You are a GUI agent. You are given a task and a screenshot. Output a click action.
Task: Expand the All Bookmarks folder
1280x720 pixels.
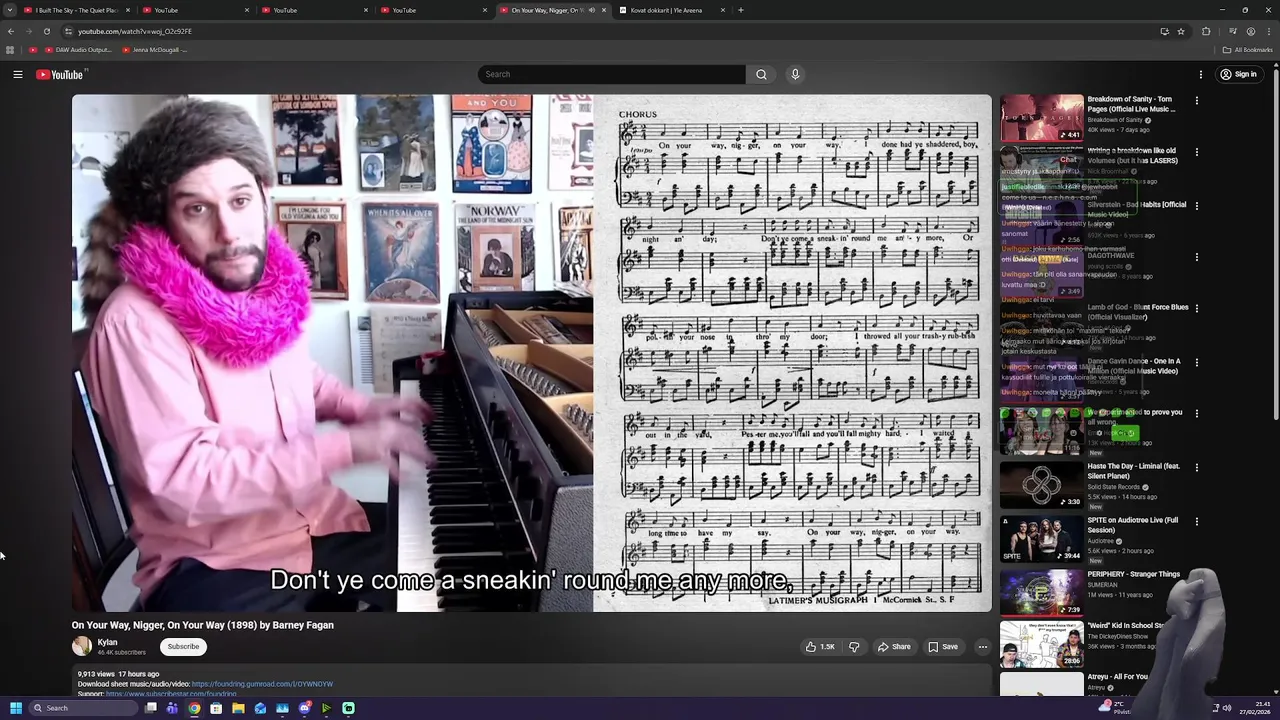[x=1247, y=50]
